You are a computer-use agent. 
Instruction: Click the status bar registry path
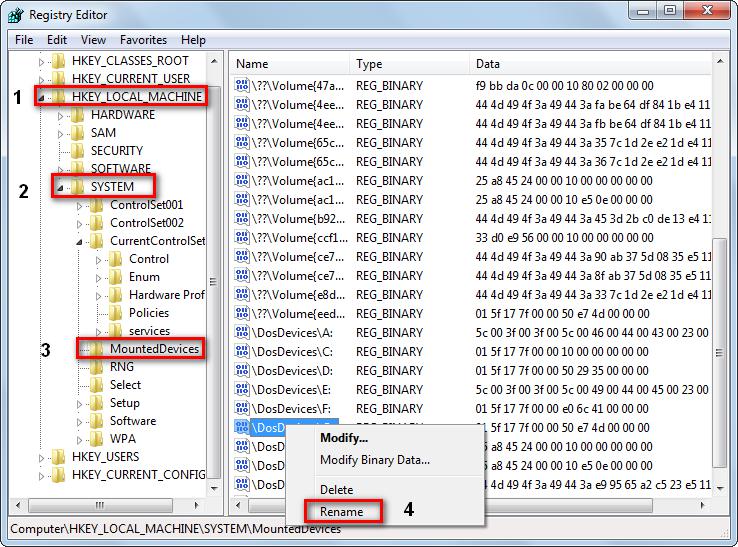[x=175, y=529]
